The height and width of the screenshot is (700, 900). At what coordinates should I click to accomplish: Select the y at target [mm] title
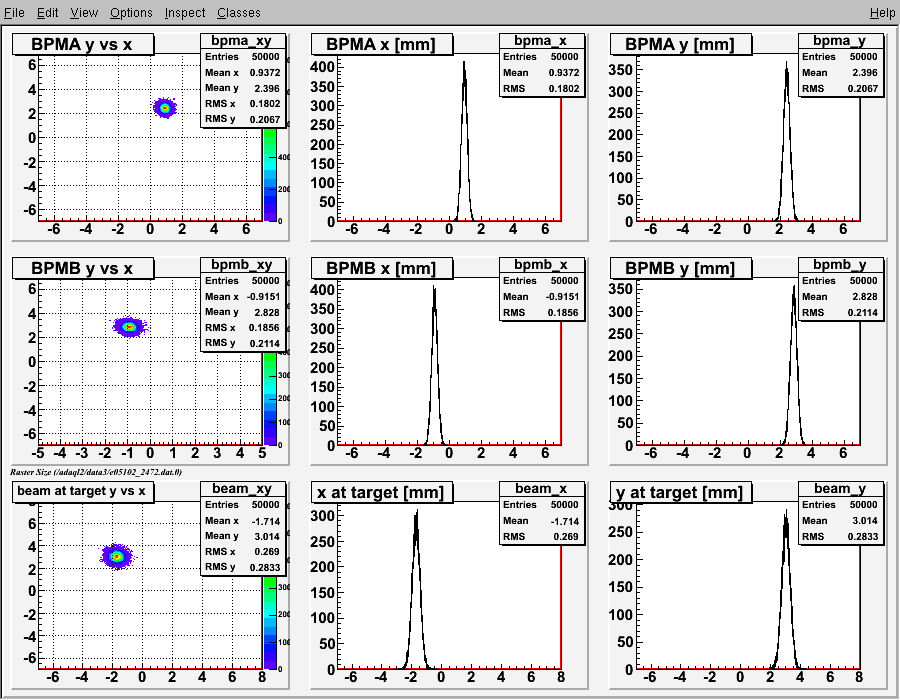(681, 492)
